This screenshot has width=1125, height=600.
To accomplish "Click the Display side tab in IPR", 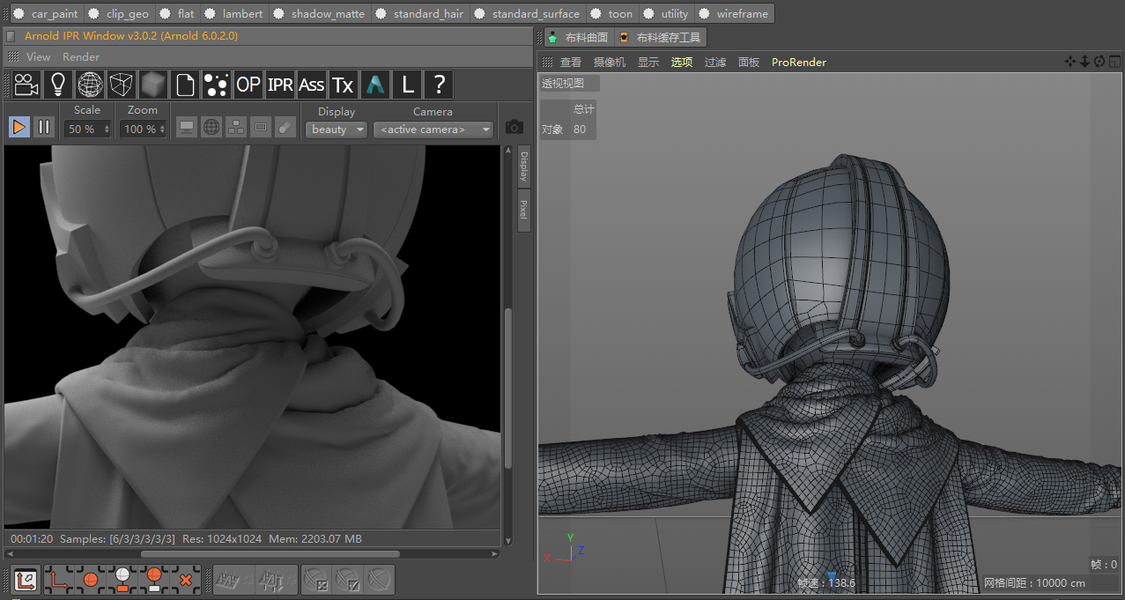I will coord(523,167).
